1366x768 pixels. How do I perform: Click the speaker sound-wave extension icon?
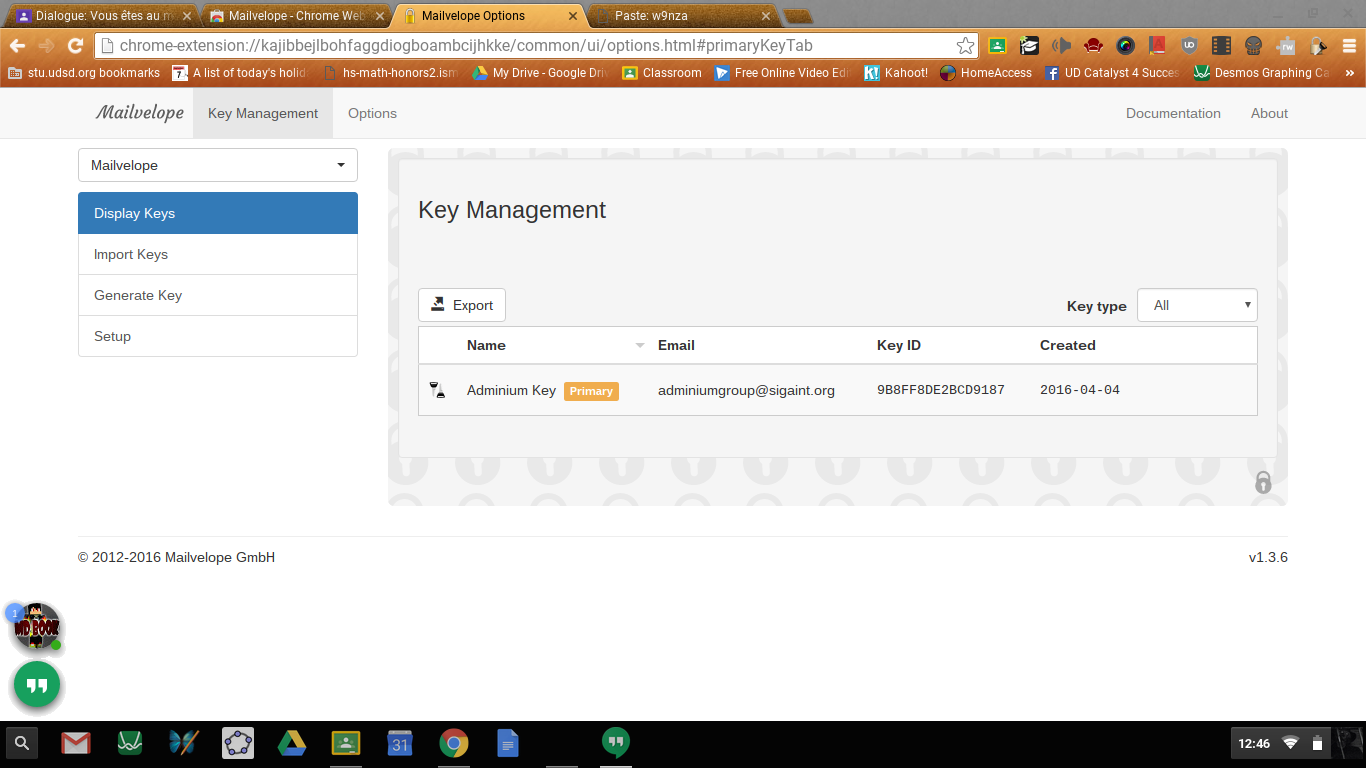tap(1061, 45)
